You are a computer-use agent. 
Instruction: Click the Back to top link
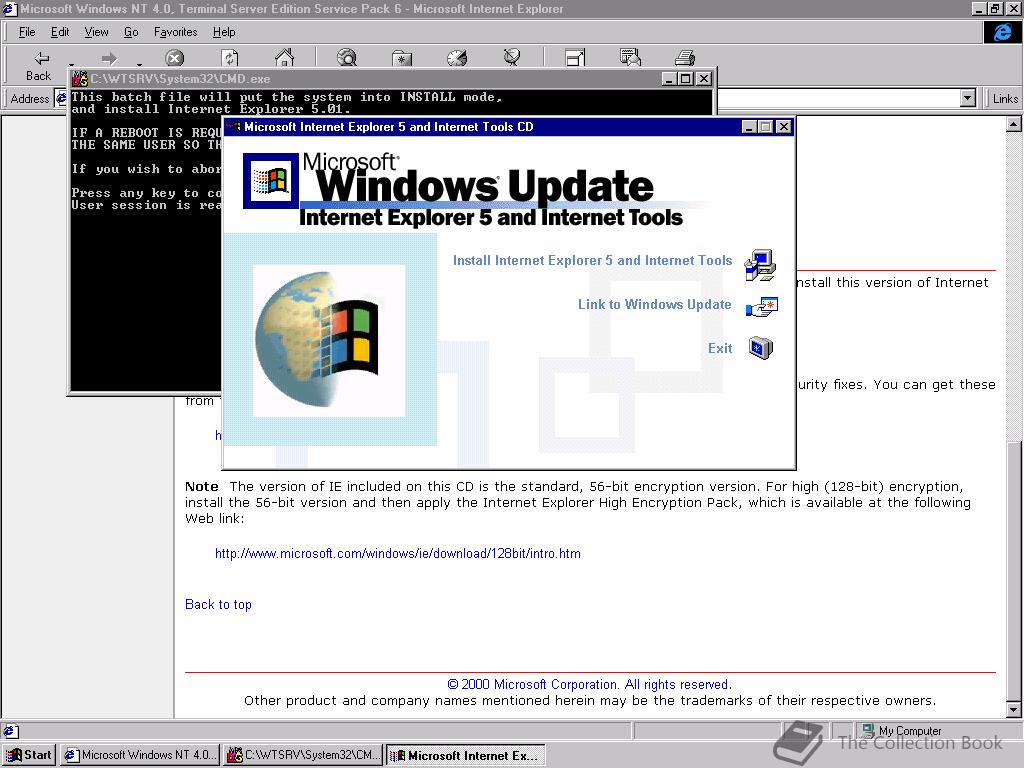coord(218,604)
